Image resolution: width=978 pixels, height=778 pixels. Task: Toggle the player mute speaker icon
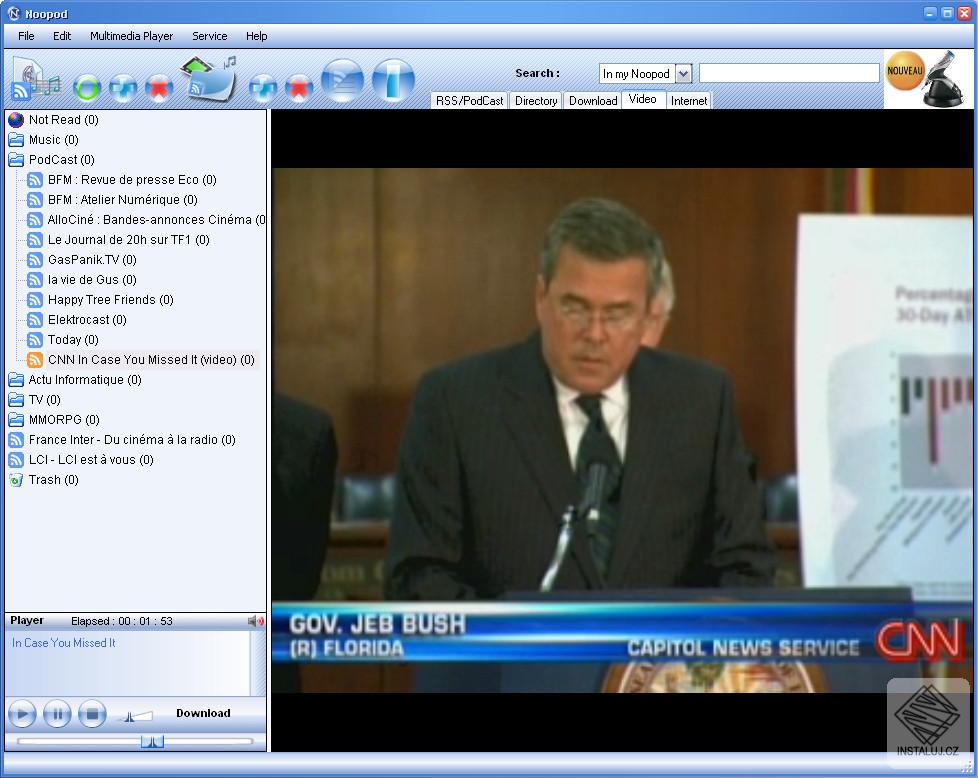pyautogui.click(x=256, y=621)
